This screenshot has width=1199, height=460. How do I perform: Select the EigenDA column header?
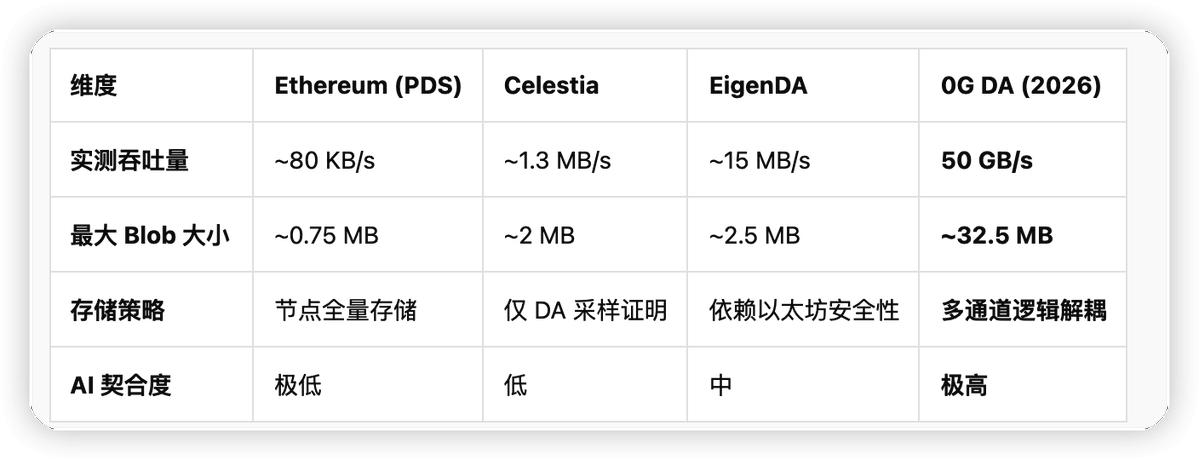[x=758, y=86]
